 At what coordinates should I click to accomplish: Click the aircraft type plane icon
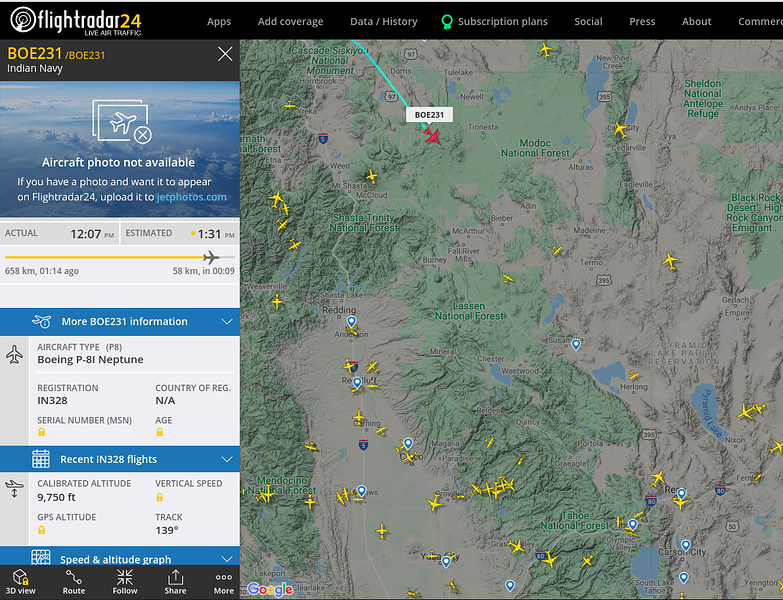pos(14,355)
